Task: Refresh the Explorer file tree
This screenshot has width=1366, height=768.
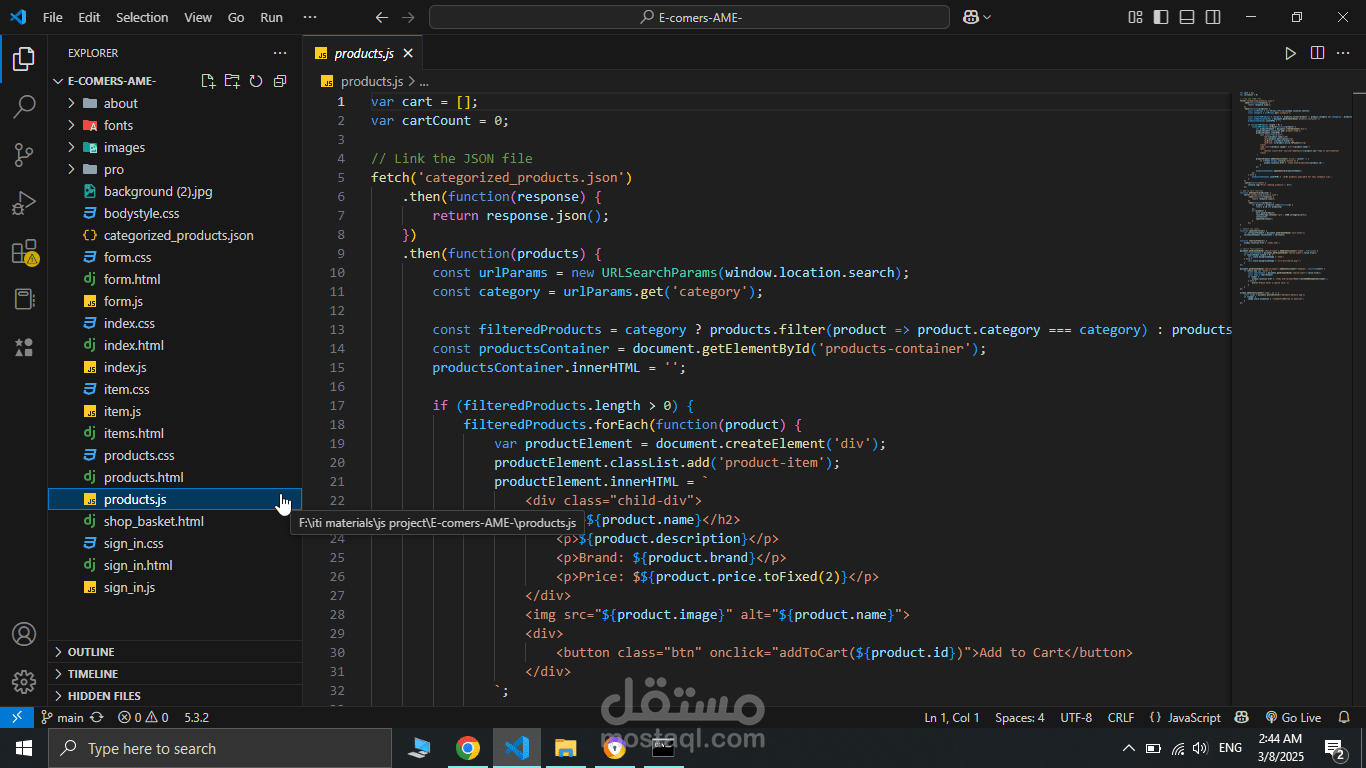Action: tap(256, 81)
